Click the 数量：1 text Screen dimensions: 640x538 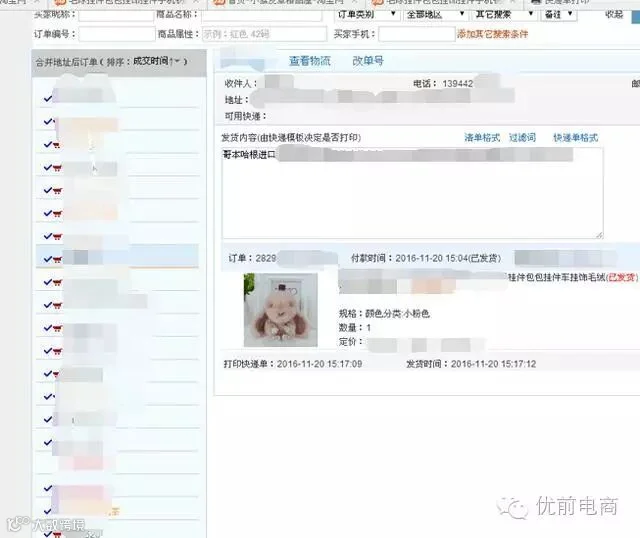pos(355,327)
